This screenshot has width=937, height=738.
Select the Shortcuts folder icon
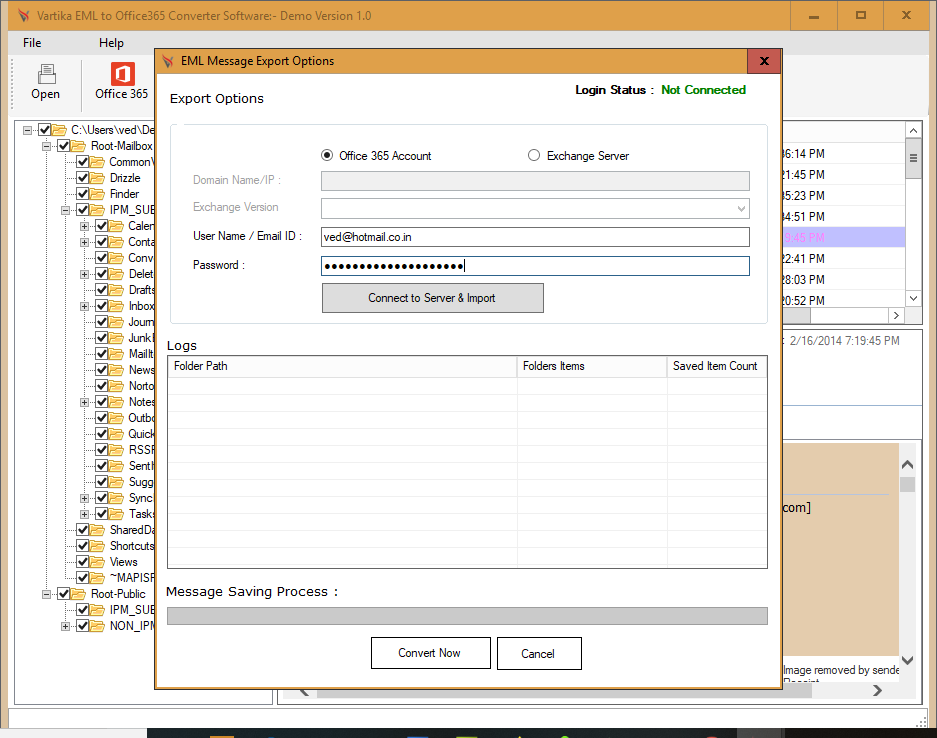click(97, 546)
